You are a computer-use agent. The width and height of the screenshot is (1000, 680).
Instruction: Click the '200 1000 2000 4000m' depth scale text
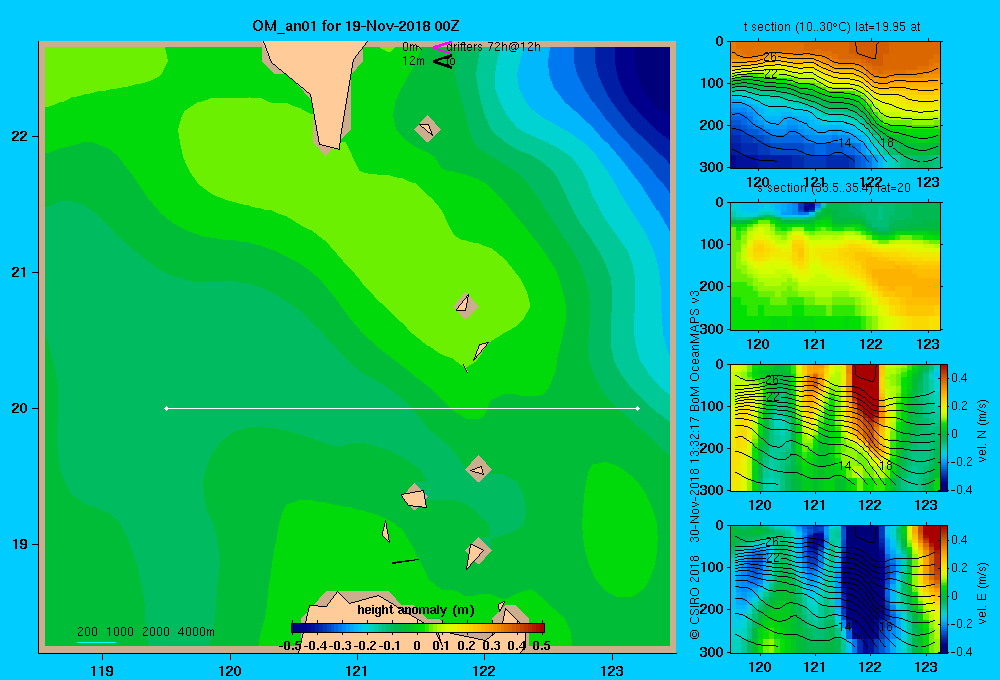145,632
